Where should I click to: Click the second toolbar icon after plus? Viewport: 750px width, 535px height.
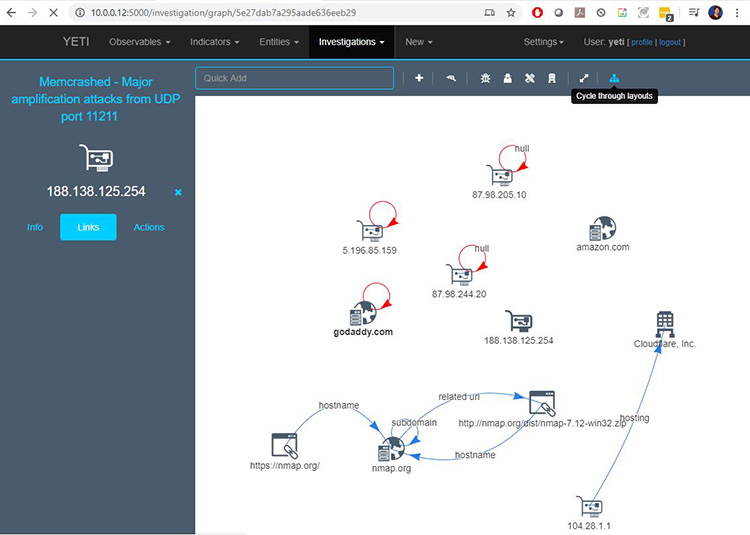451,78
